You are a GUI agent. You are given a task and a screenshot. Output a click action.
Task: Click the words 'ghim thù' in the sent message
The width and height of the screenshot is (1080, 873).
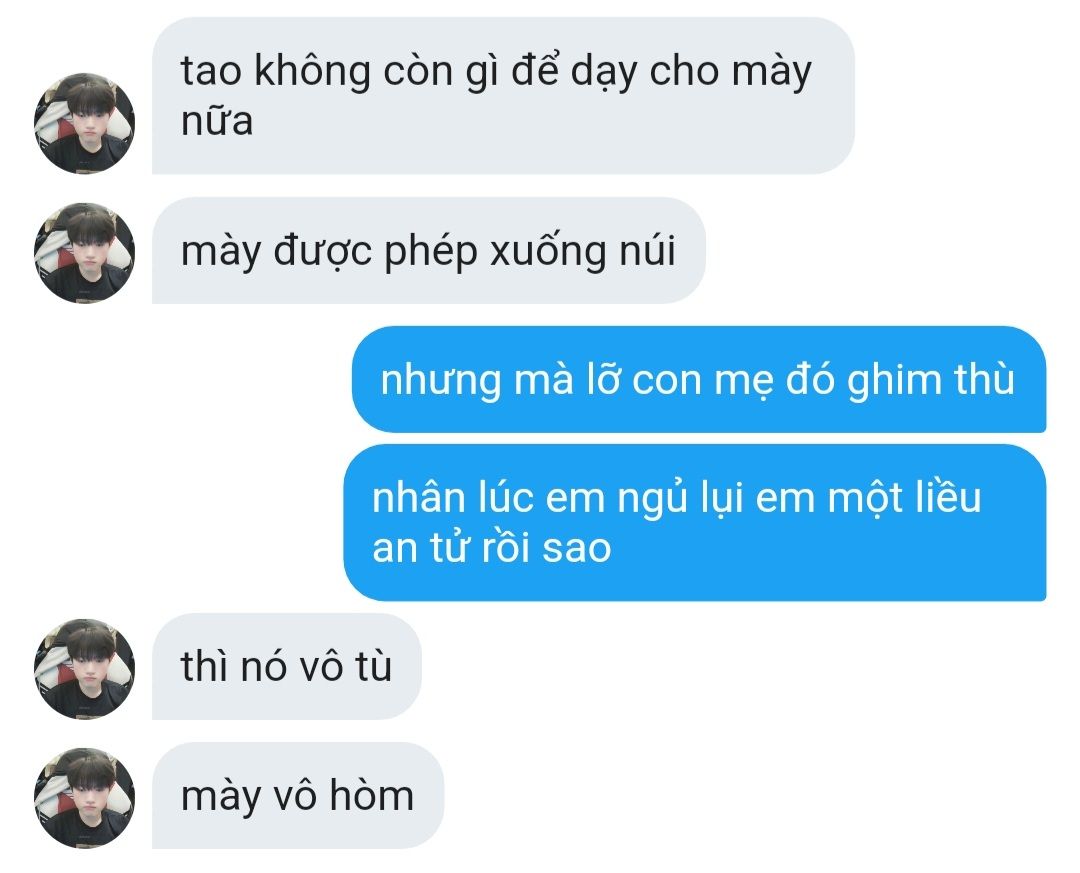point(931,381)
